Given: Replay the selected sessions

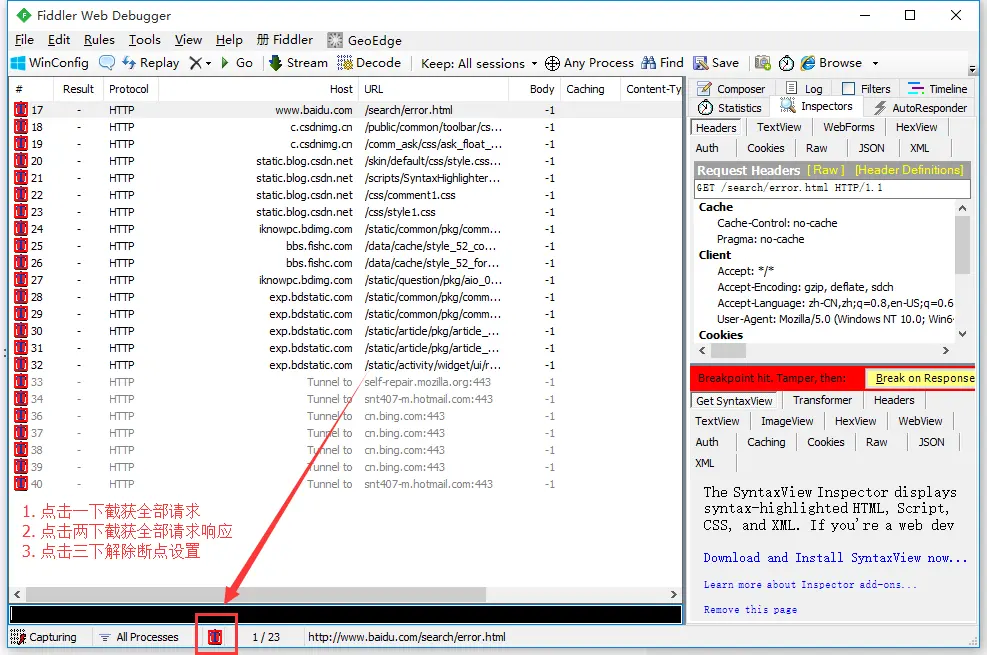Looking at the screenshot, I should pos(151,63).
